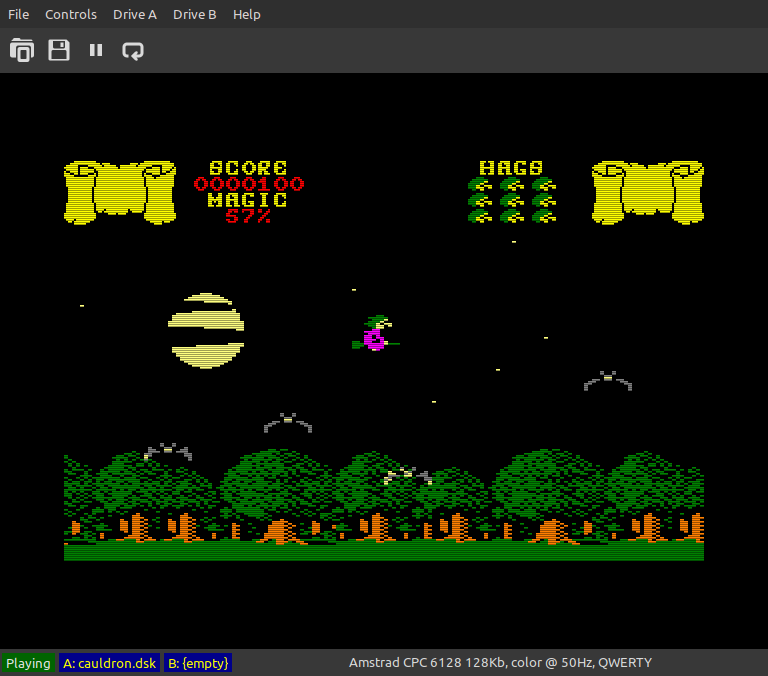Open the File menu
The image size is (768, 676).
coord(19,15)
